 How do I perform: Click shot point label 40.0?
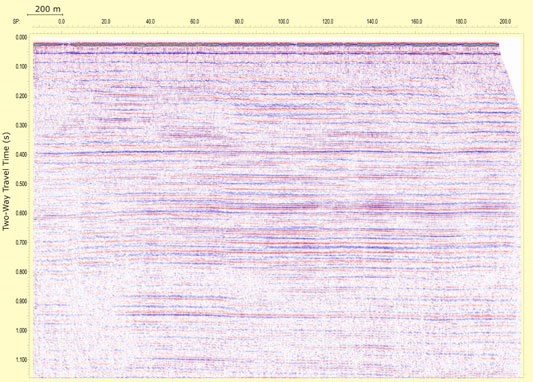150,22
